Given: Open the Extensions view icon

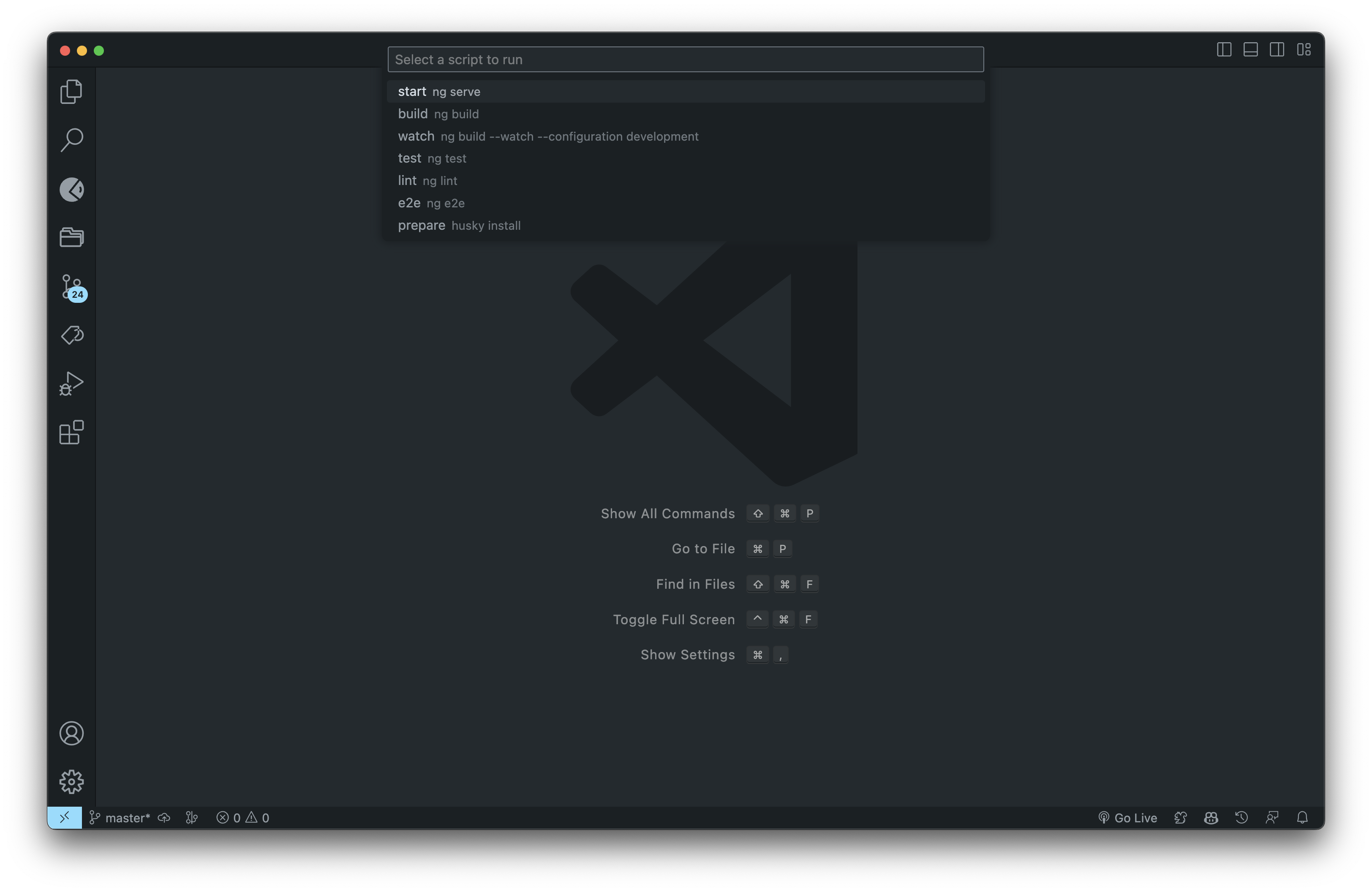Looking at the screenshot, I should [x=71, y=432].
